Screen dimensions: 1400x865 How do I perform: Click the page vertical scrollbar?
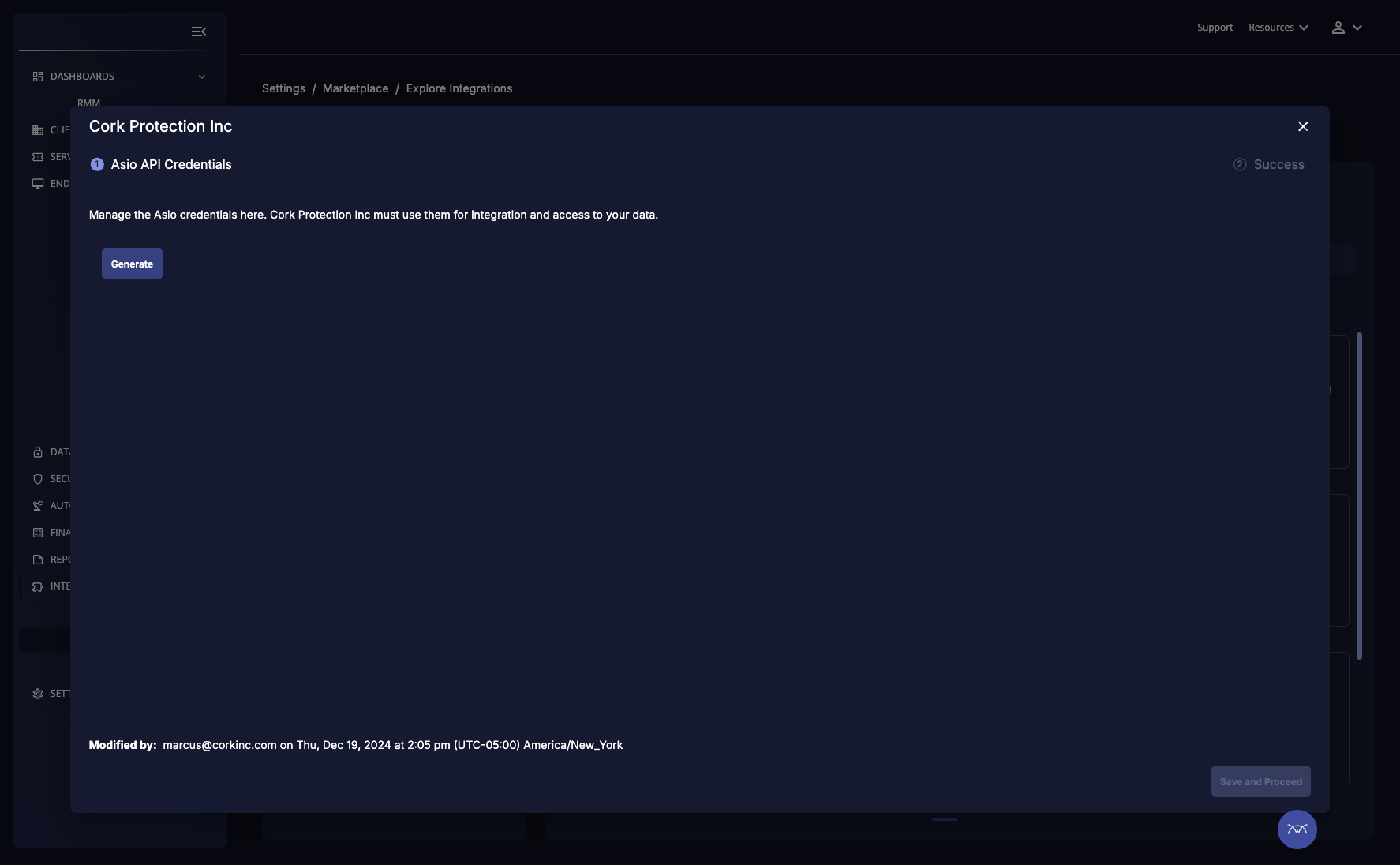[1359, 496]
